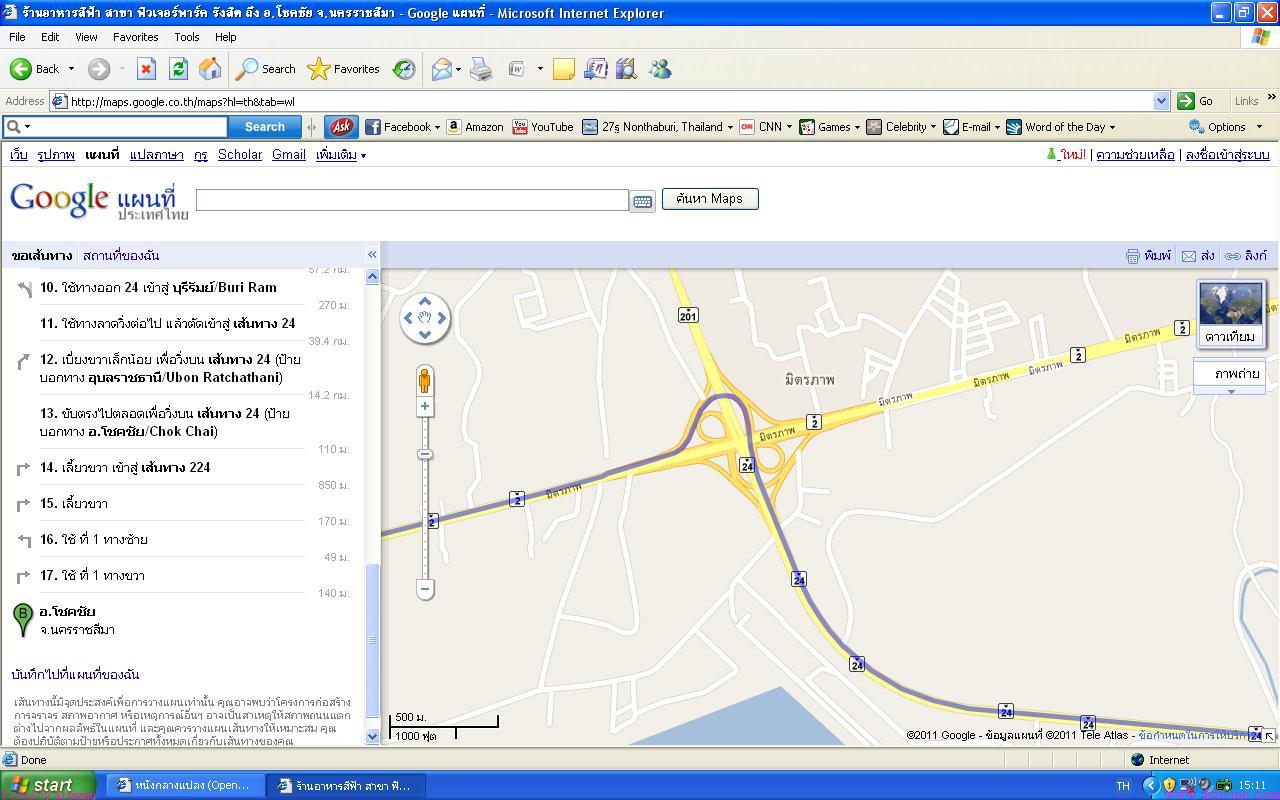Click the ลิงก์ link button
1280x800 pixels.
click(x=1246, y=256)
